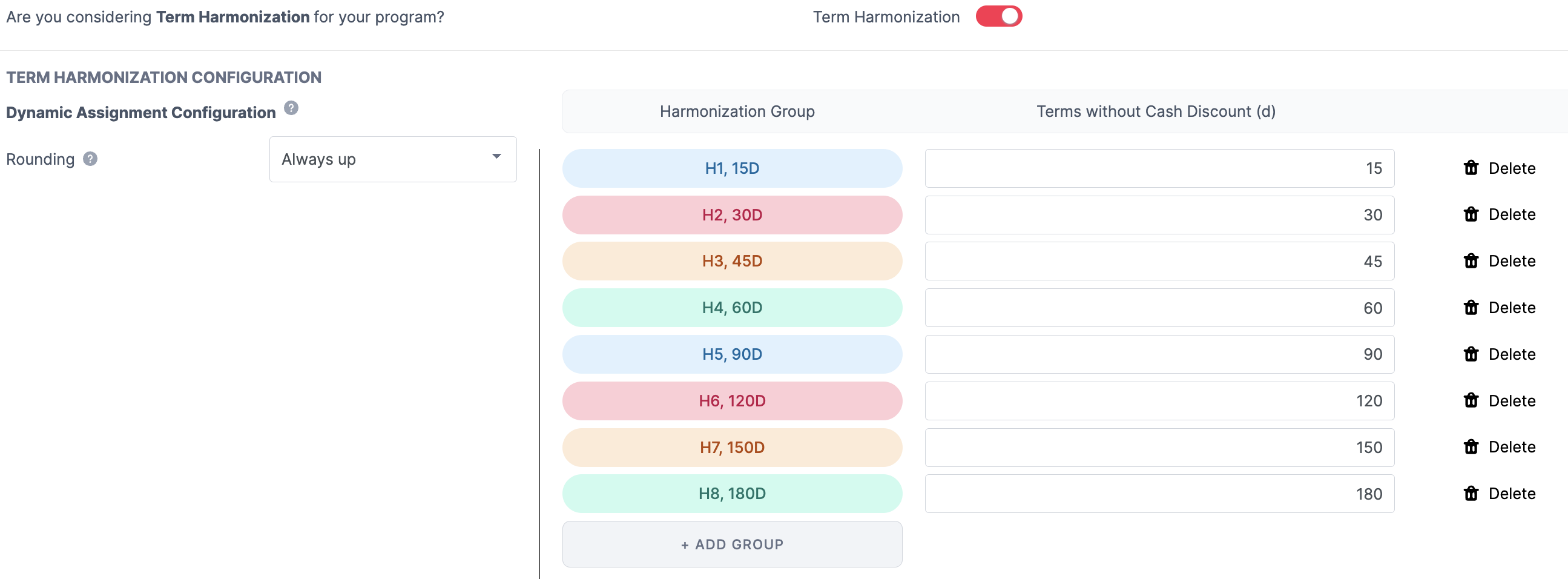The image size is (1568, 579).
Task: Click the trash icon for H5, 90D
Action: tap(1471, 354)
